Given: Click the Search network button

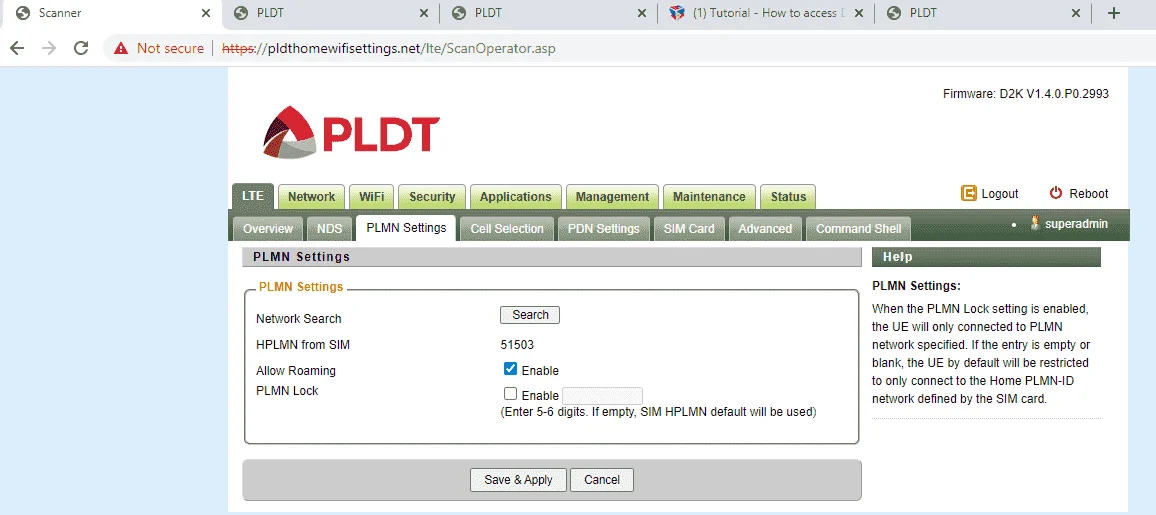Looking at the screenshot, I should [x=530, y=315].
